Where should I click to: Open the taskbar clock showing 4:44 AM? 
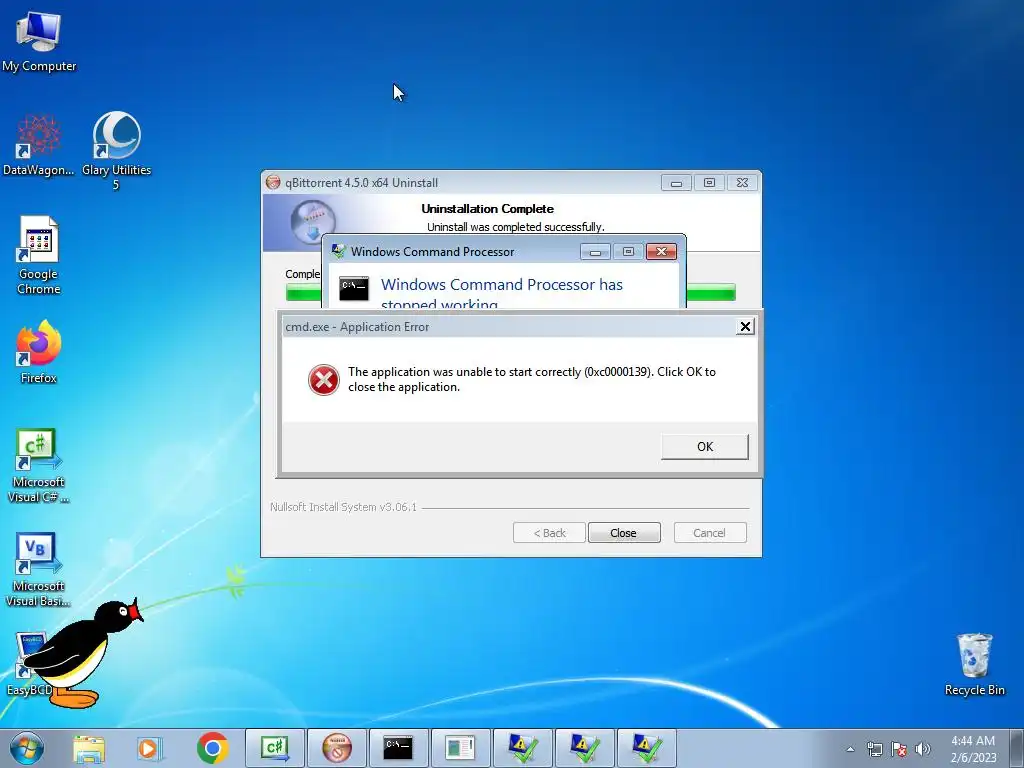(x=973, y=749)
